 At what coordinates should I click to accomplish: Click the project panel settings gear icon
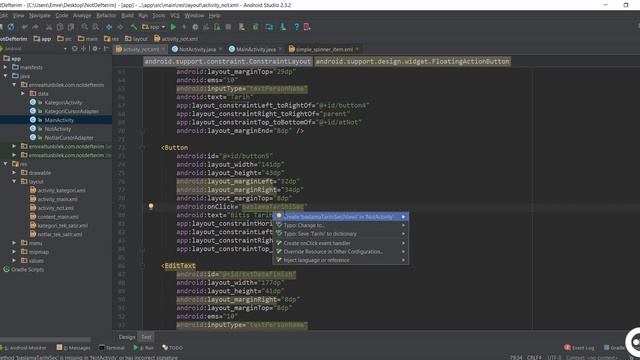pos(95,49)
